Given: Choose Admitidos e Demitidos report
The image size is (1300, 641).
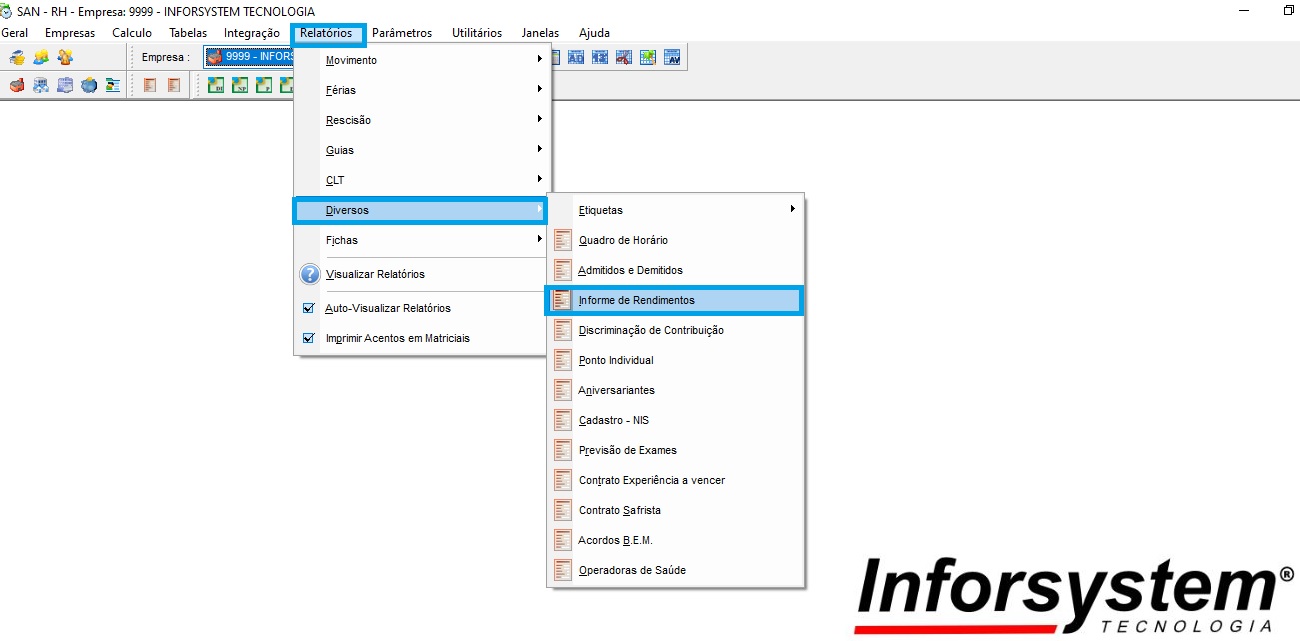Looking at the screenshot, I should [x=630, y=270].
